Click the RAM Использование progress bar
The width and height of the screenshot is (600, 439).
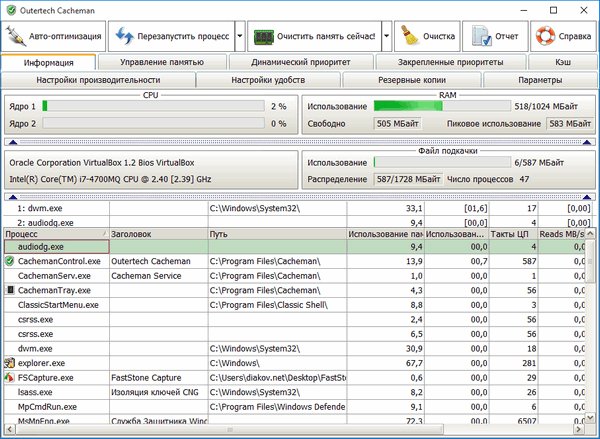(442, 106)
